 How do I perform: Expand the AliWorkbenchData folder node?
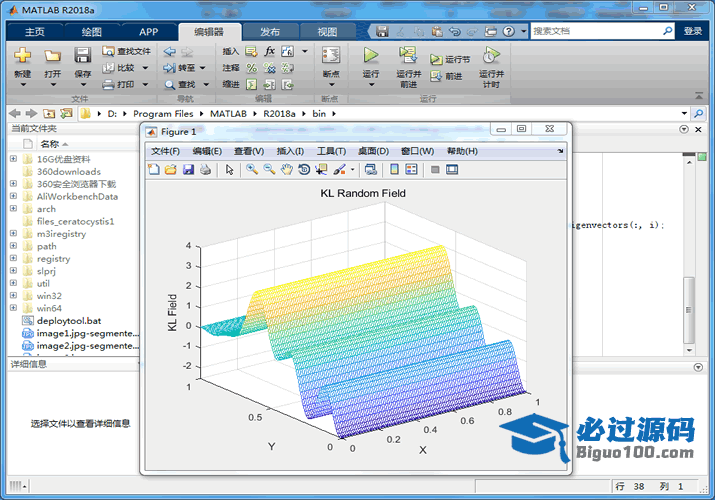[x=14, y=196]
